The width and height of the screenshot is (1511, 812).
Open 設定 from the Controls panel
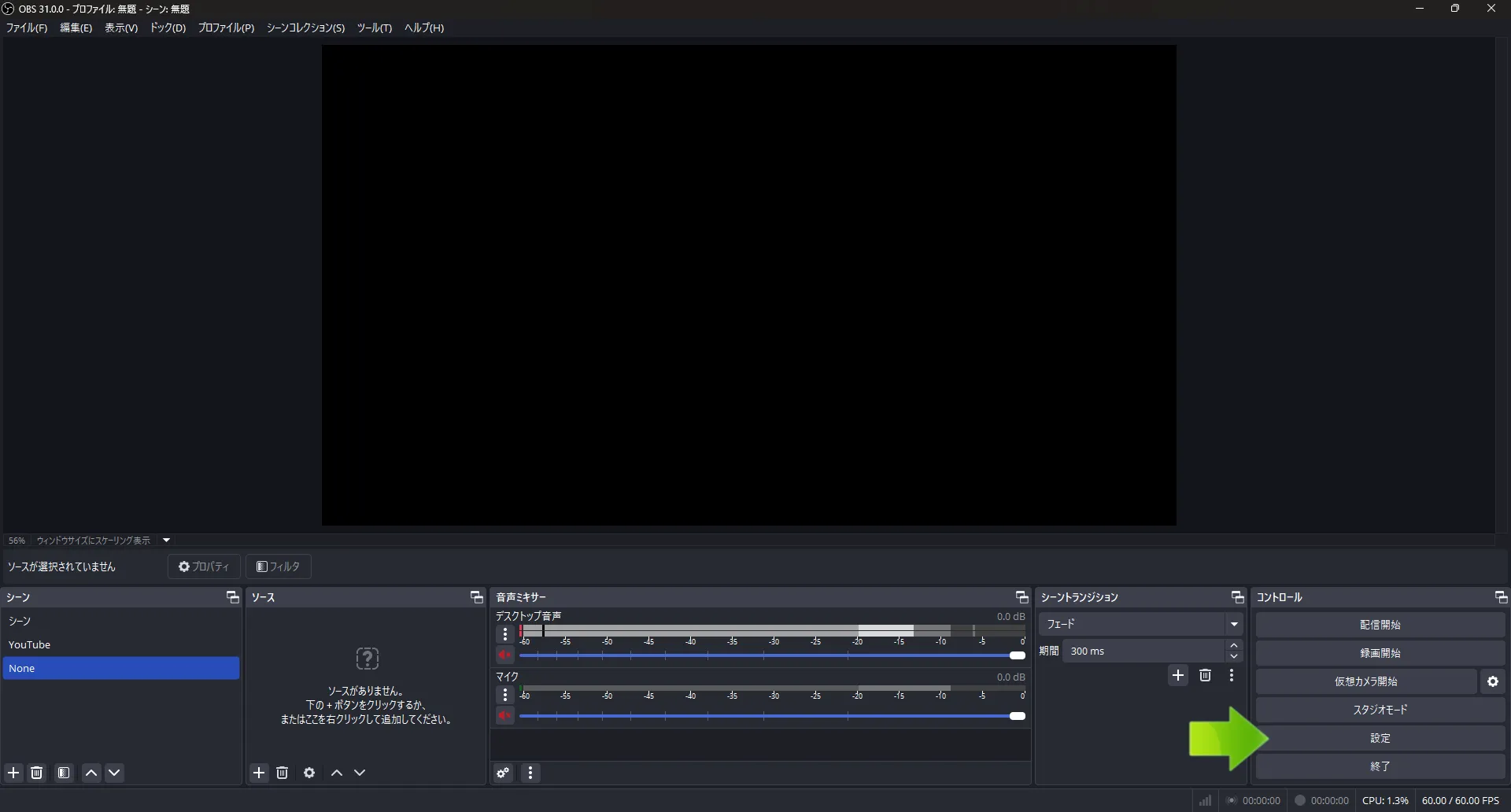(x=1380, y=738)
